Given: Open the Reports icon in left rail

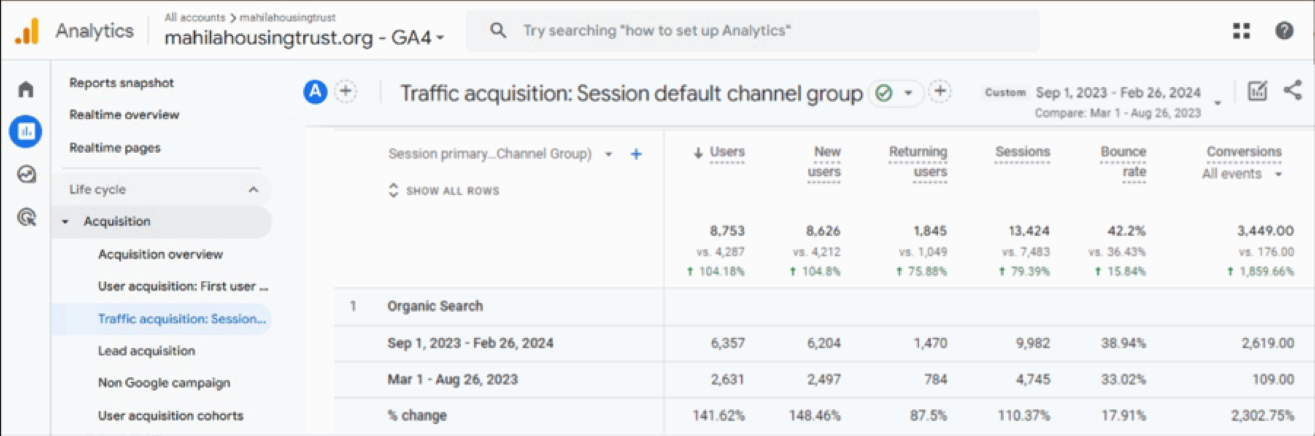Looking at the screenshot, I should coord(26,131).
